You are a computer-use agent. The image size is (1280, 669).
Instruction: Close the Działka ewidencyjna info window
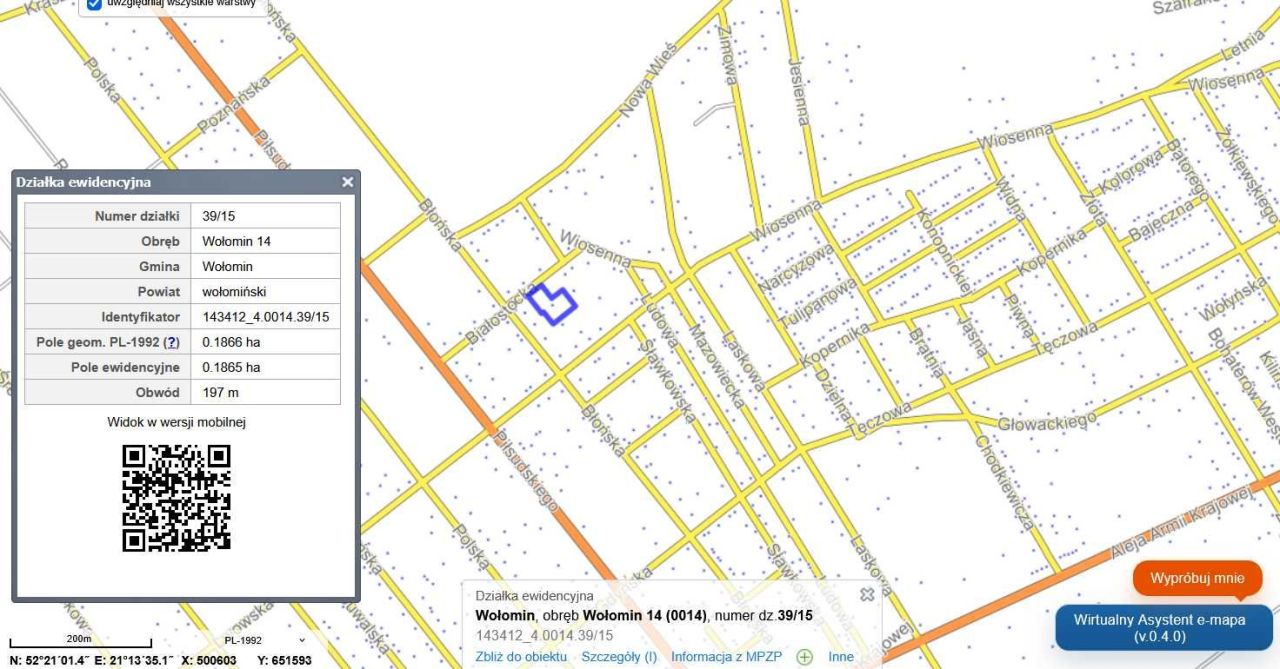tap(347, 182)
